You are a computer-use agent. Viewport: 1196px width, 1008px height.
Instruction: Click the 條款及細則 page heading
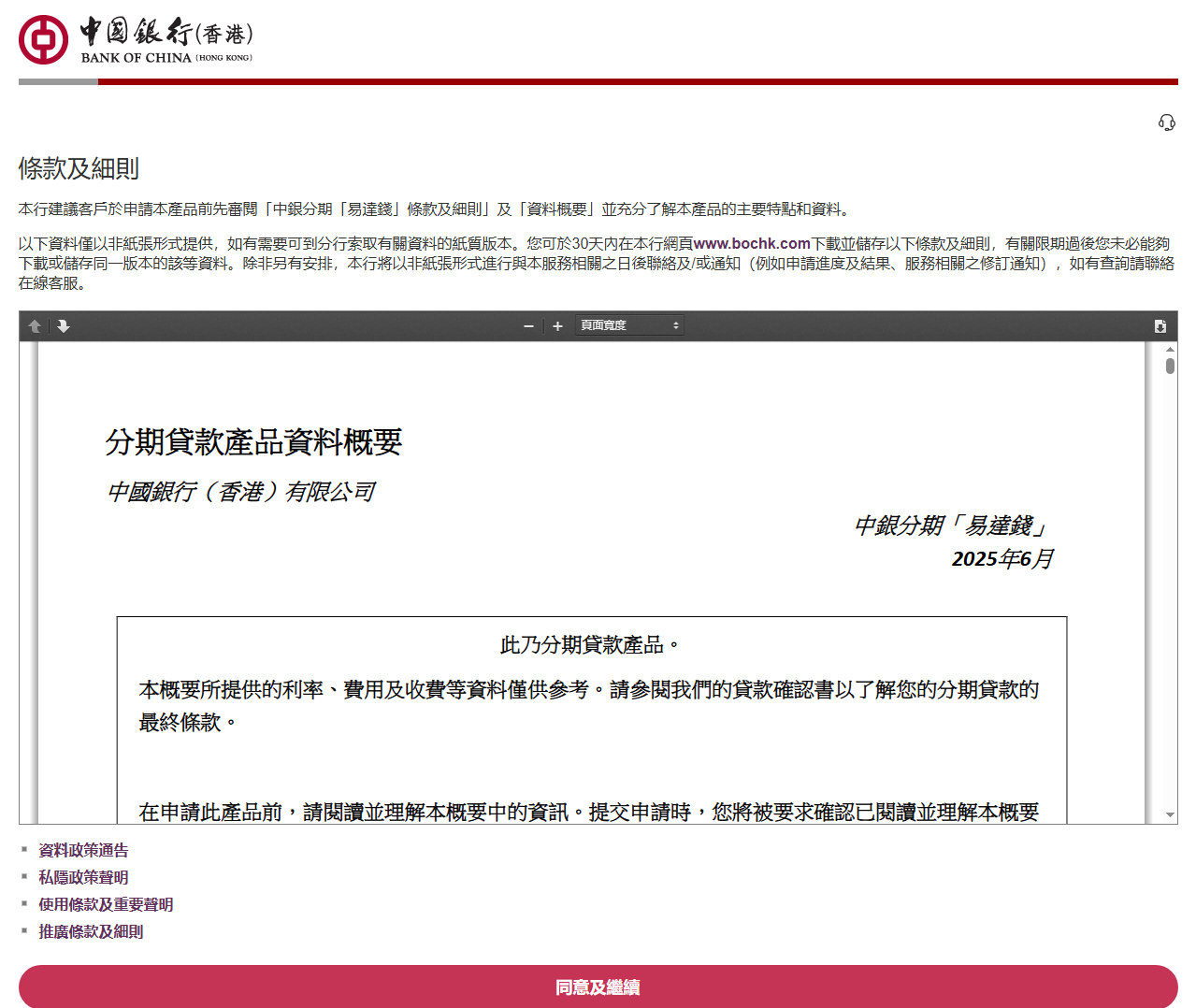click(x=79, y=168)
